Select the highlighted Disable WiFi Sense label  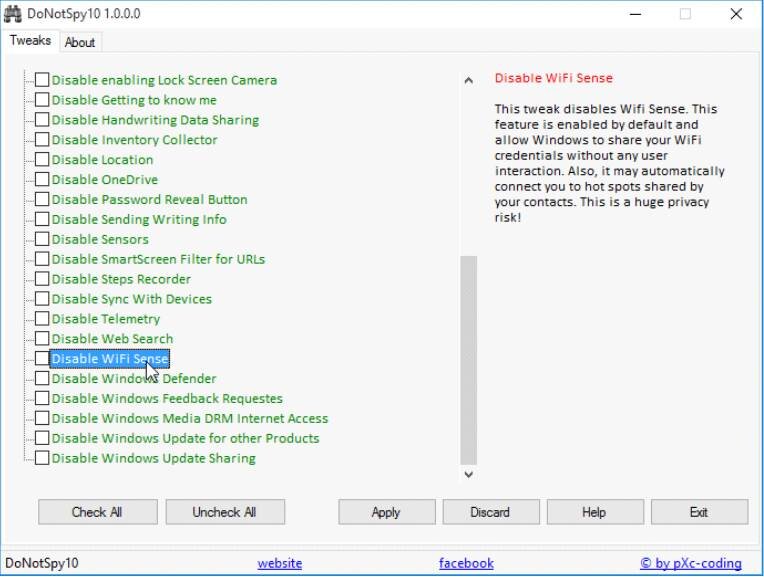click(110, 359)
